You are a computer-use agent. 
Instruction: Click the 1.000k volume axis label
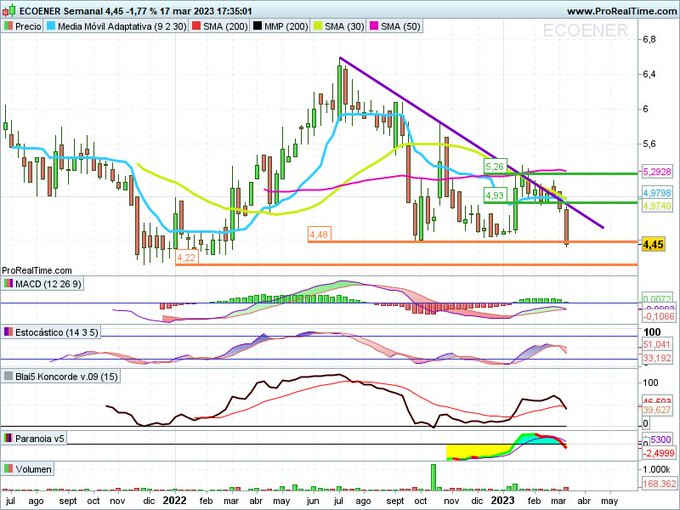657,469
